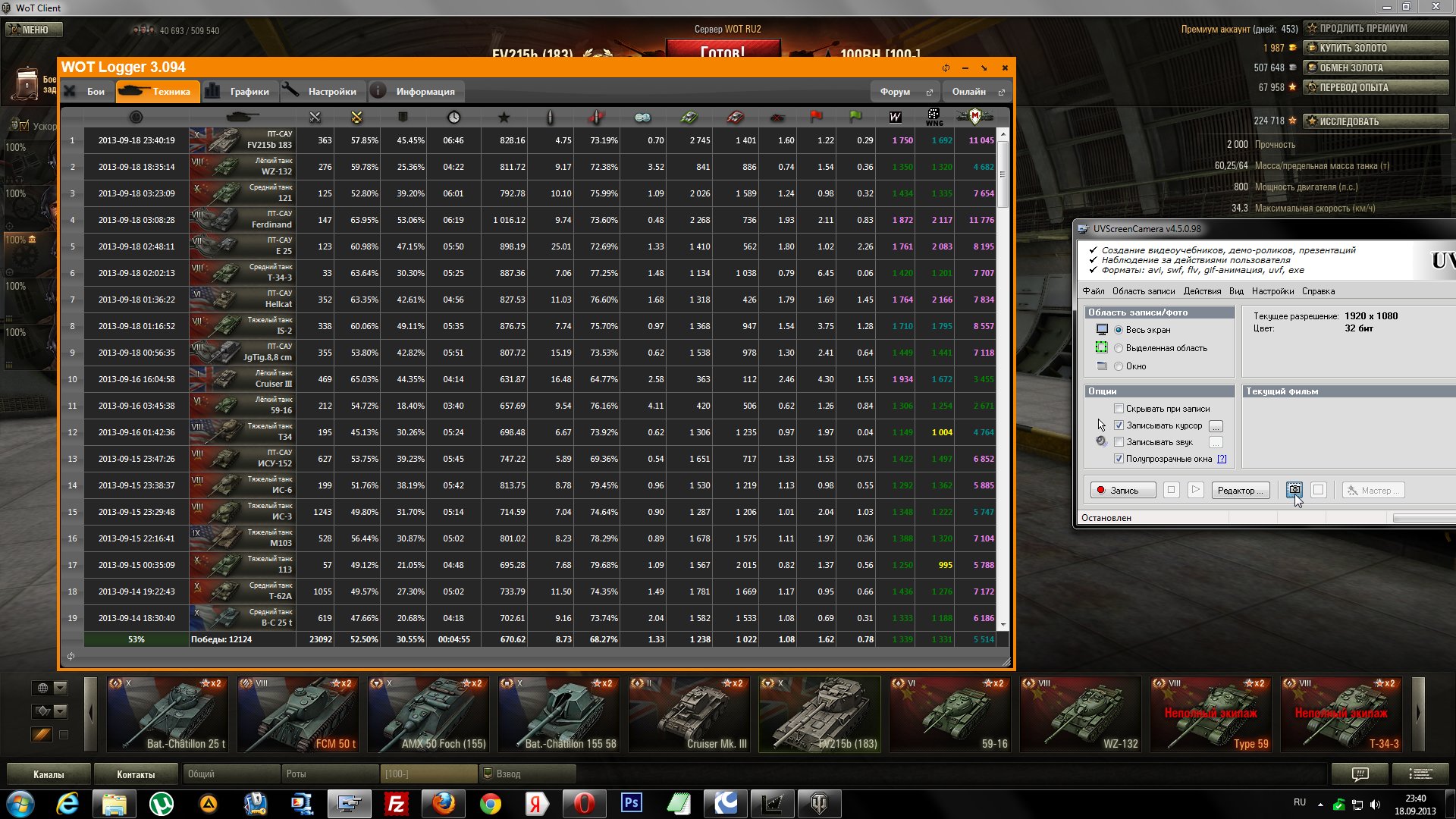The height and width of the screenshot is (819, 1456).
Task: Sort by tank column header icon
Action: pyautogui.click(x=243, y=117)
